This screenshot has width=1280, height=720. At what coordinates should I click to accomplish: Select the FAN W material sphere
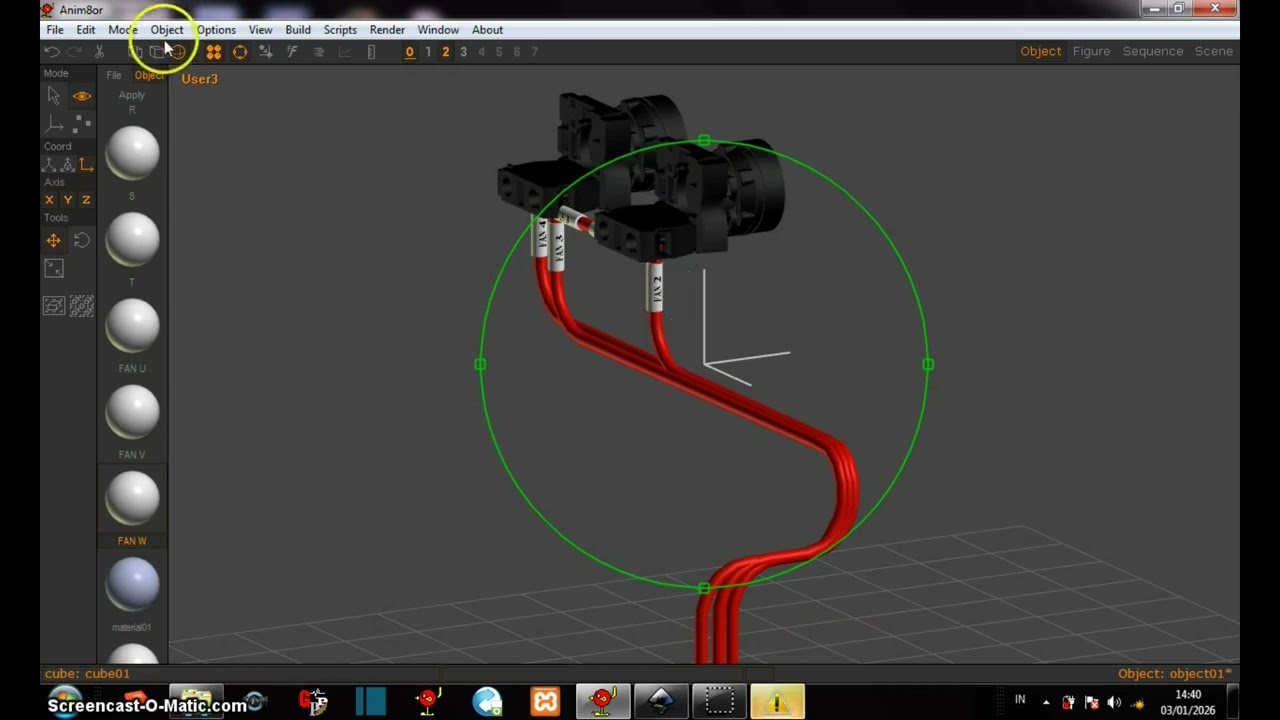click(132, 498)
